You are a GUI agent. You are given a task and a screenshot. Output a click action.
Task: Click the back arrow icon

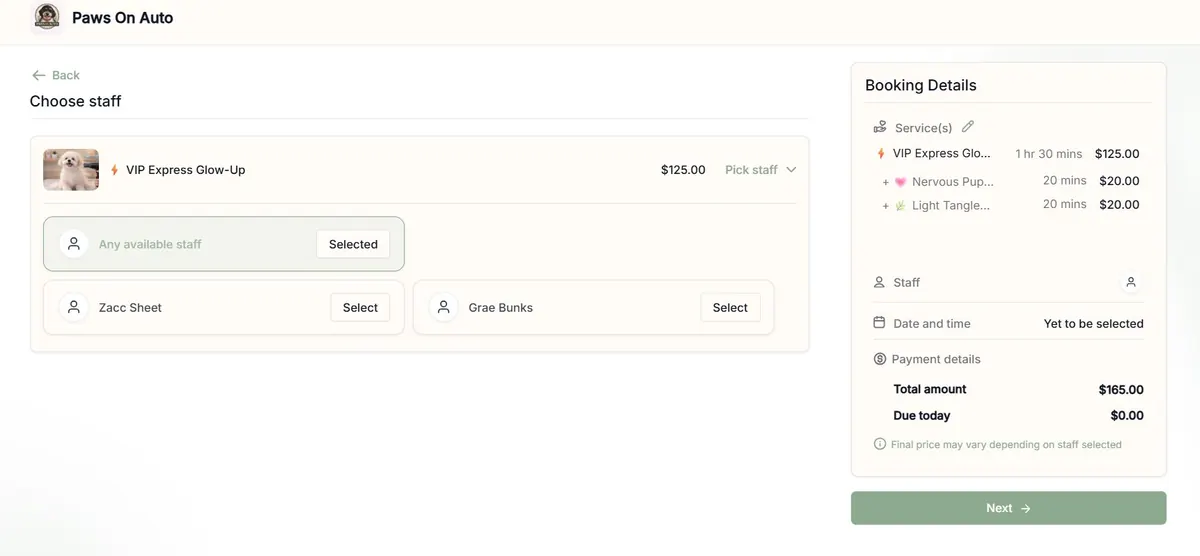click(x=39, y=75)
